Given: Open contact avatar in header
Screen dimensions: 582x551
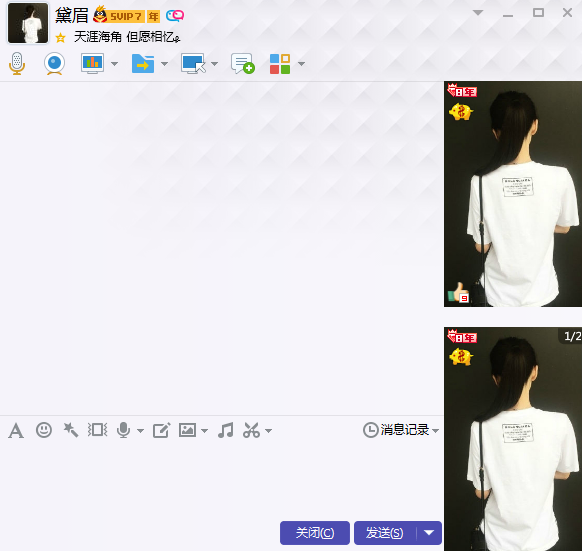Looking at the screenshot, I should click(x=28, y=23).
